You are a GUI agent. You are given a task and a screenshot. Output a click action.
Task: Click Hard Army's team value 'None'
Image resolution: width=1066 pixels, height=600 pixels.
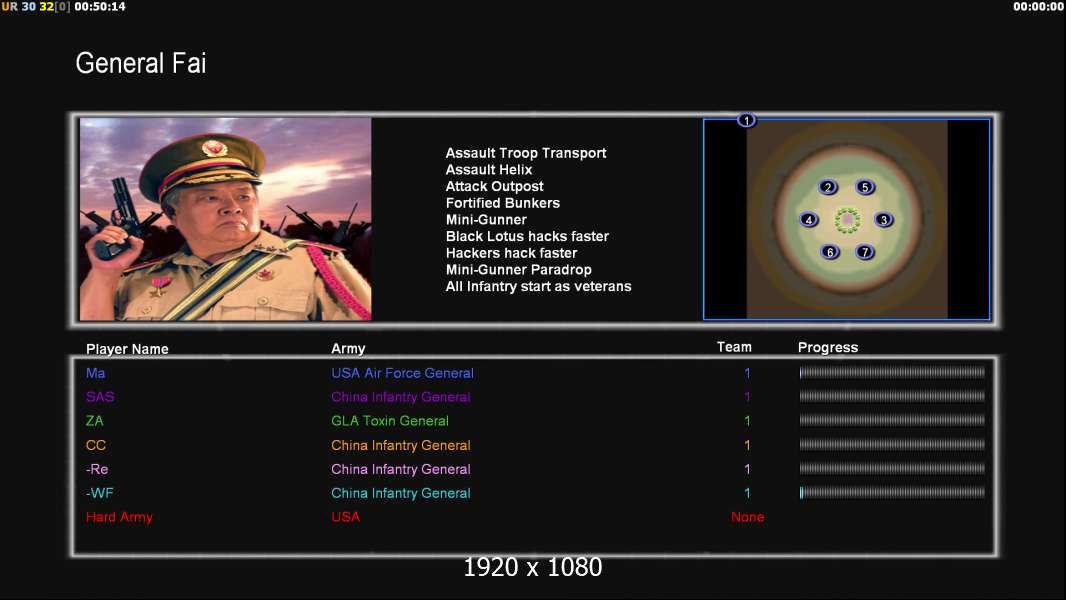point(747,517)
